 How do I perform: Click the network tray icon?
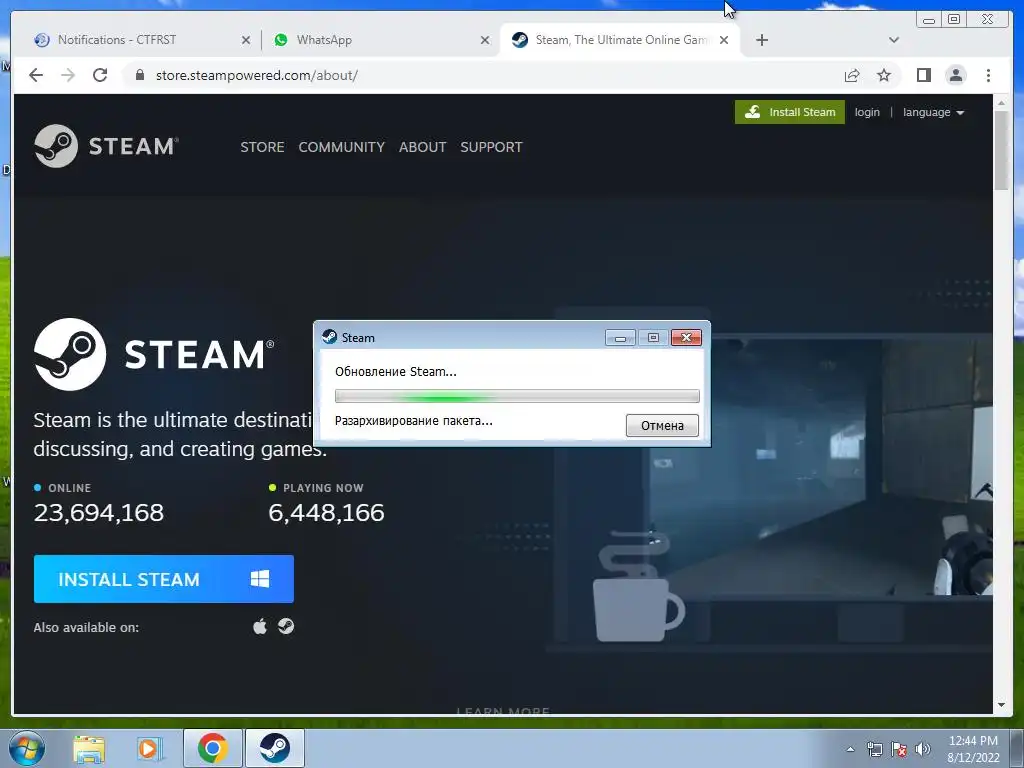874,750
